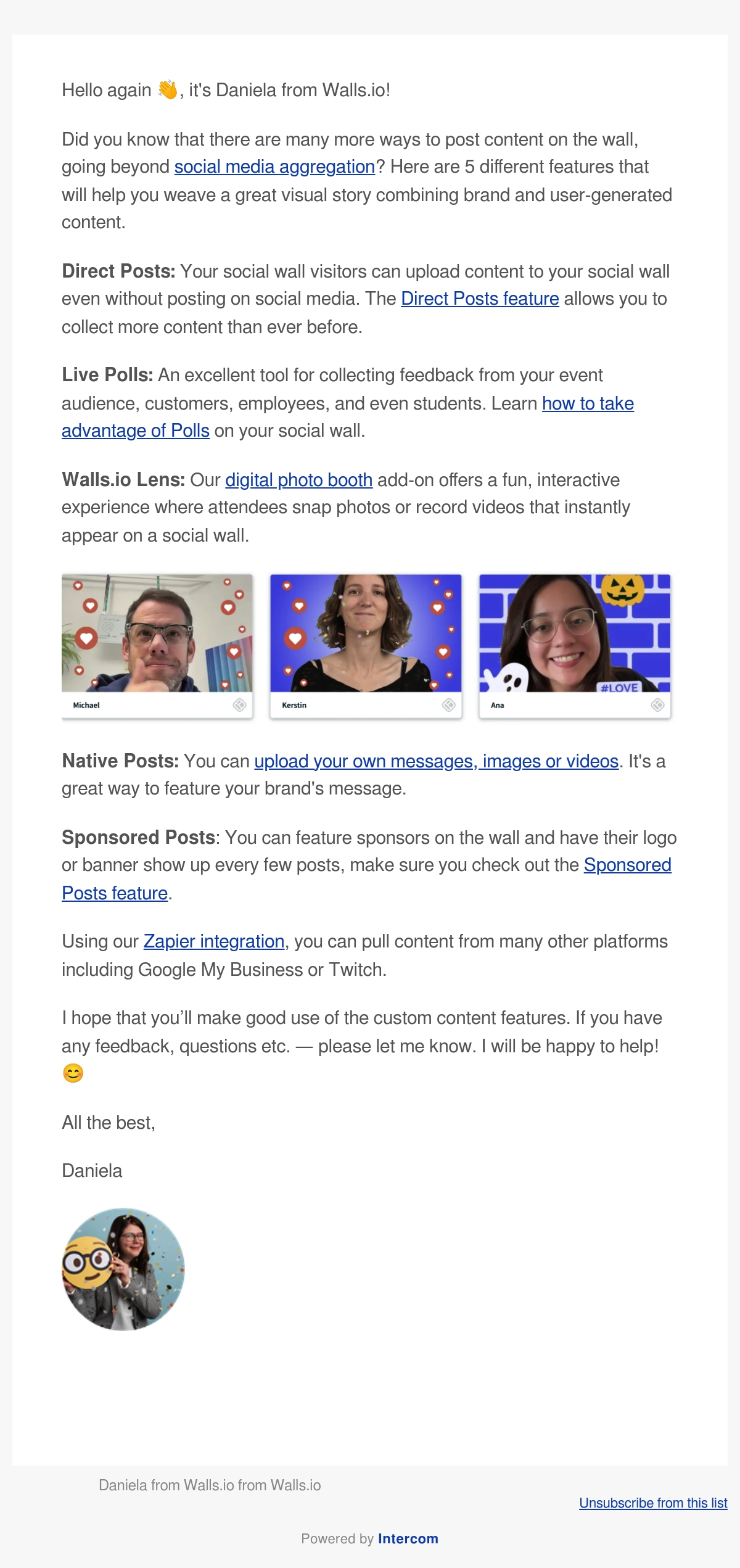Screen dimensions: 740x1568
Task: Click the '#LOVE' tag on Ana's photo
Action: tap(619, 687)
